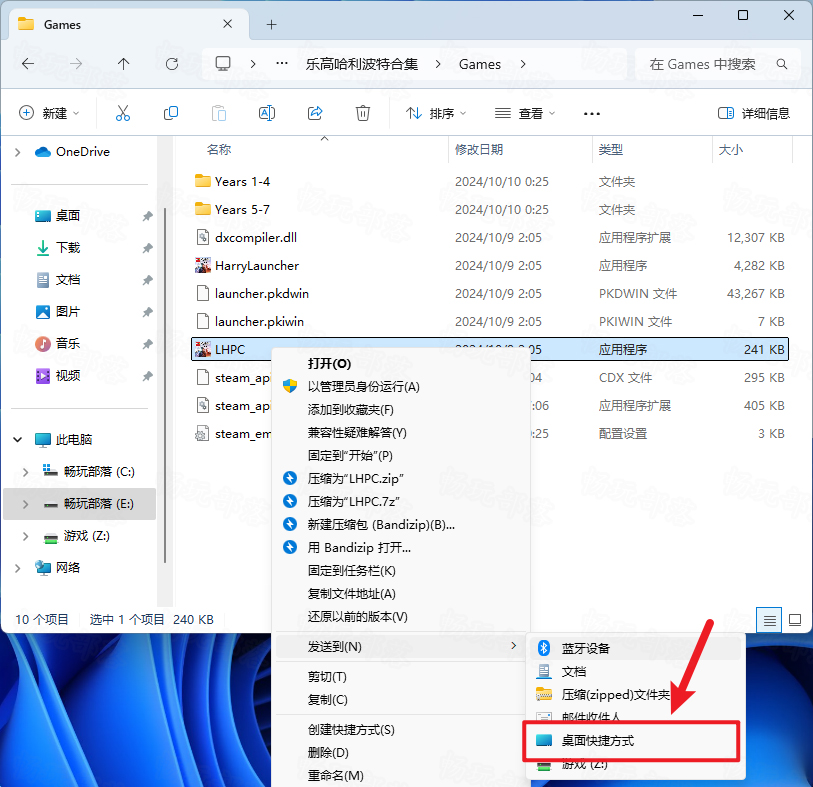Open 音乐 in the sidebar
813x787 pixels.
click(x=67, y=344)
